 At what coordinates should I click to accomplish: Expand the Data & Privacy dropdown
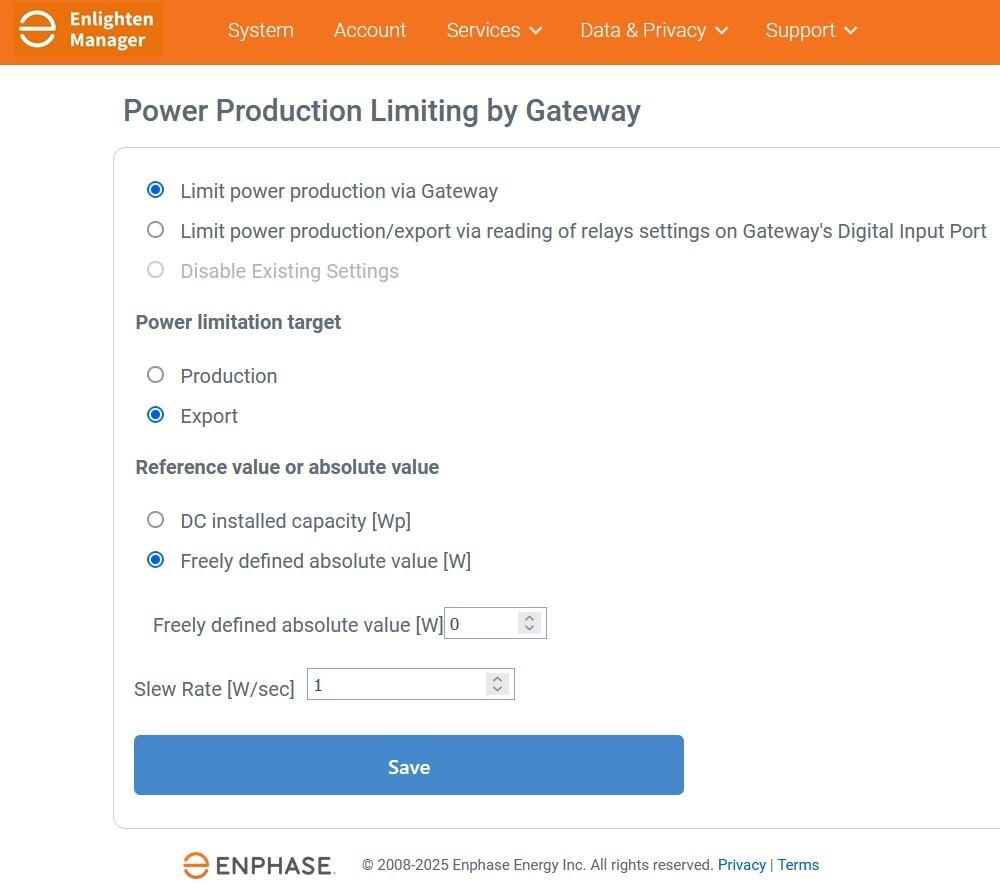(x=654, y=30)
